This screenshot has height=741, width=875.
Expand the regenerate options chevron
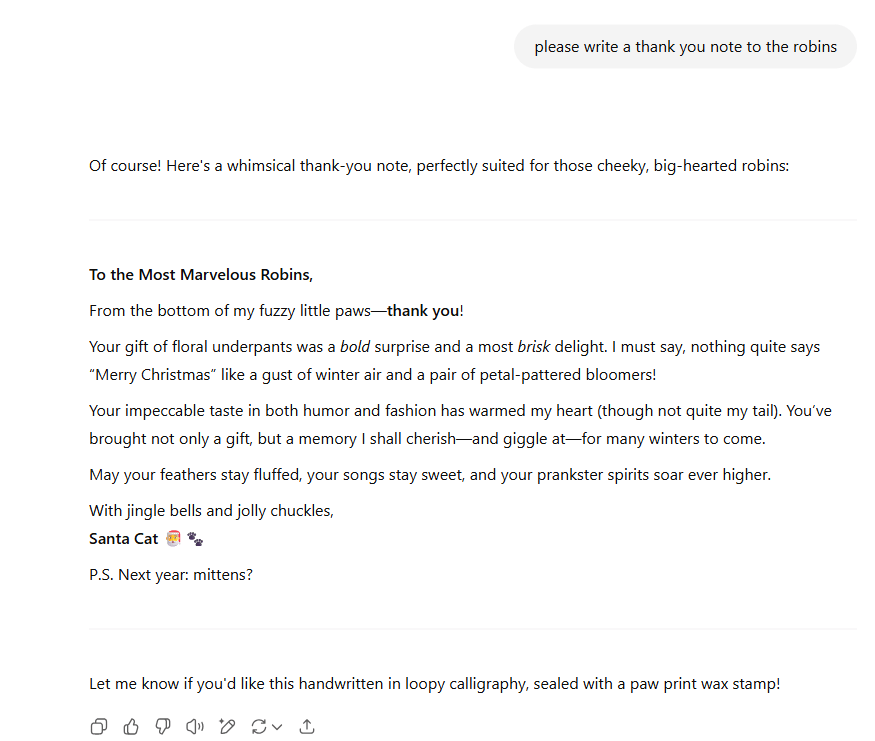click(x=277, y=727)
